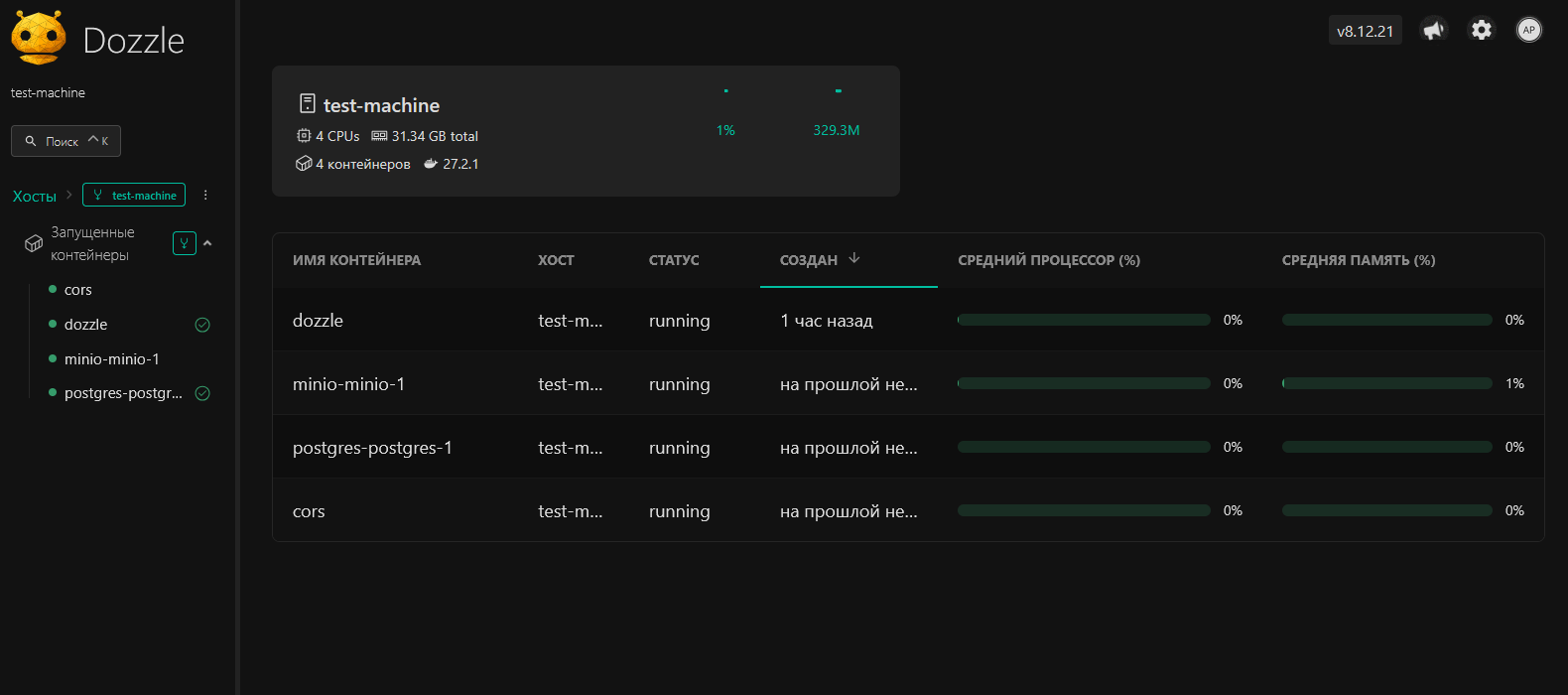Viewport: 1568px width, 695px height.
Task: Click the 1% memory value in the minio-minio-1 row
Action: coord(1514,383)
